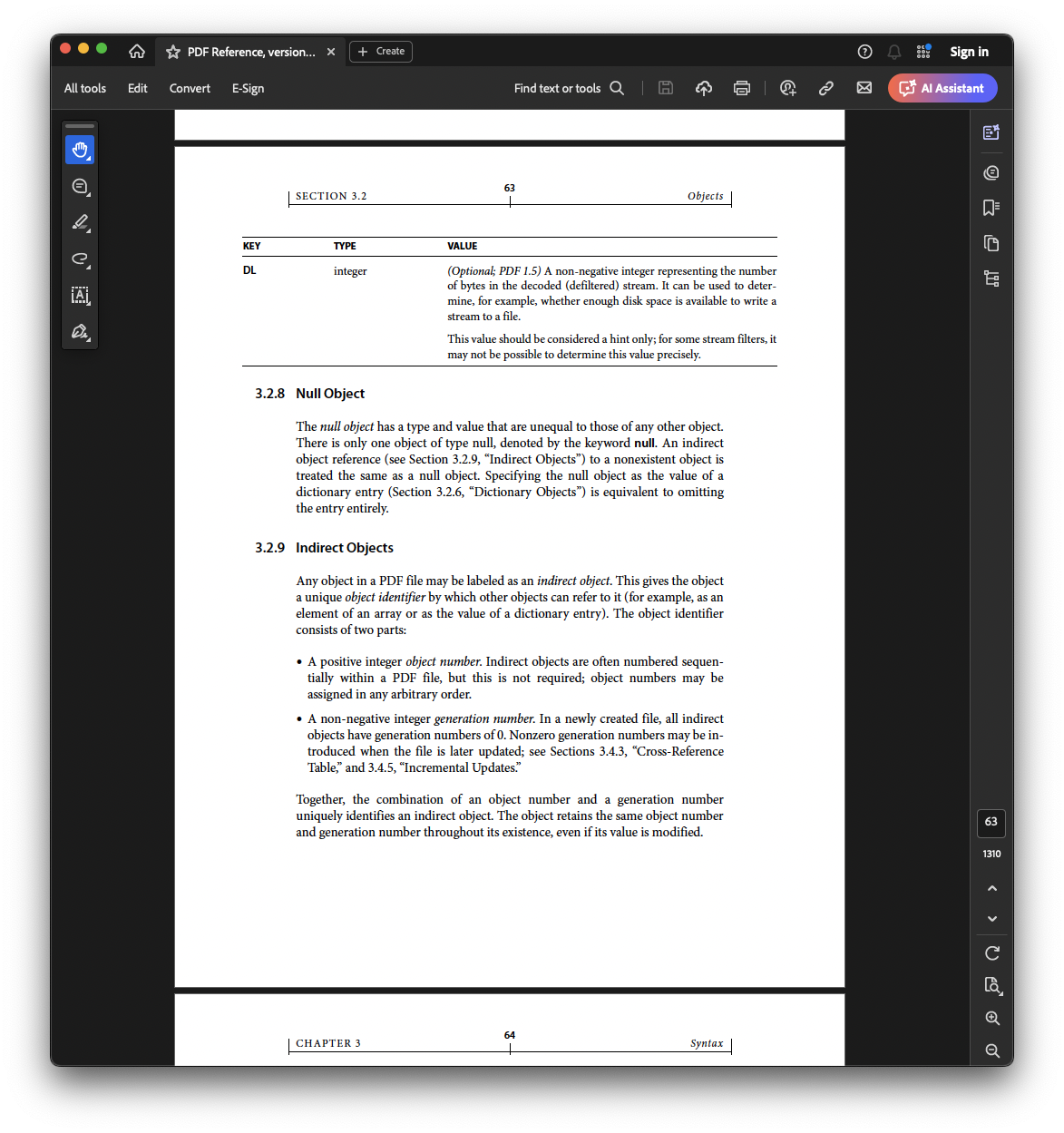Select the Hand tool in the left toolbar
1064x1133 pixels.
(80, 151)
